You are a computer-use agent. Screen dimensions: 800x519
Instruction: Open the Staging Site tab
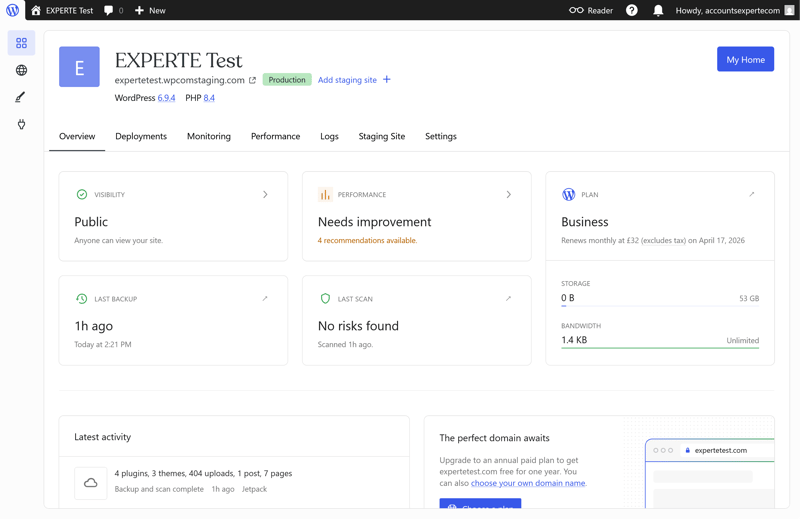click(x=382, y=136)
